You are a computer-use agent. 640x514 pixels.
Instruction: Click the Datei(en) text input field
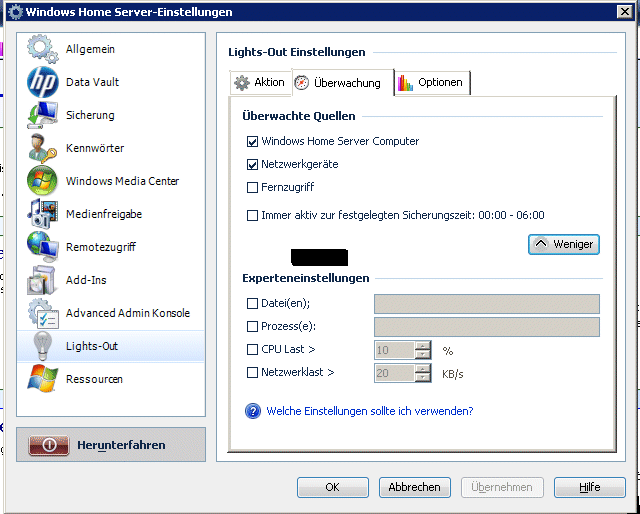pos(487,304)
